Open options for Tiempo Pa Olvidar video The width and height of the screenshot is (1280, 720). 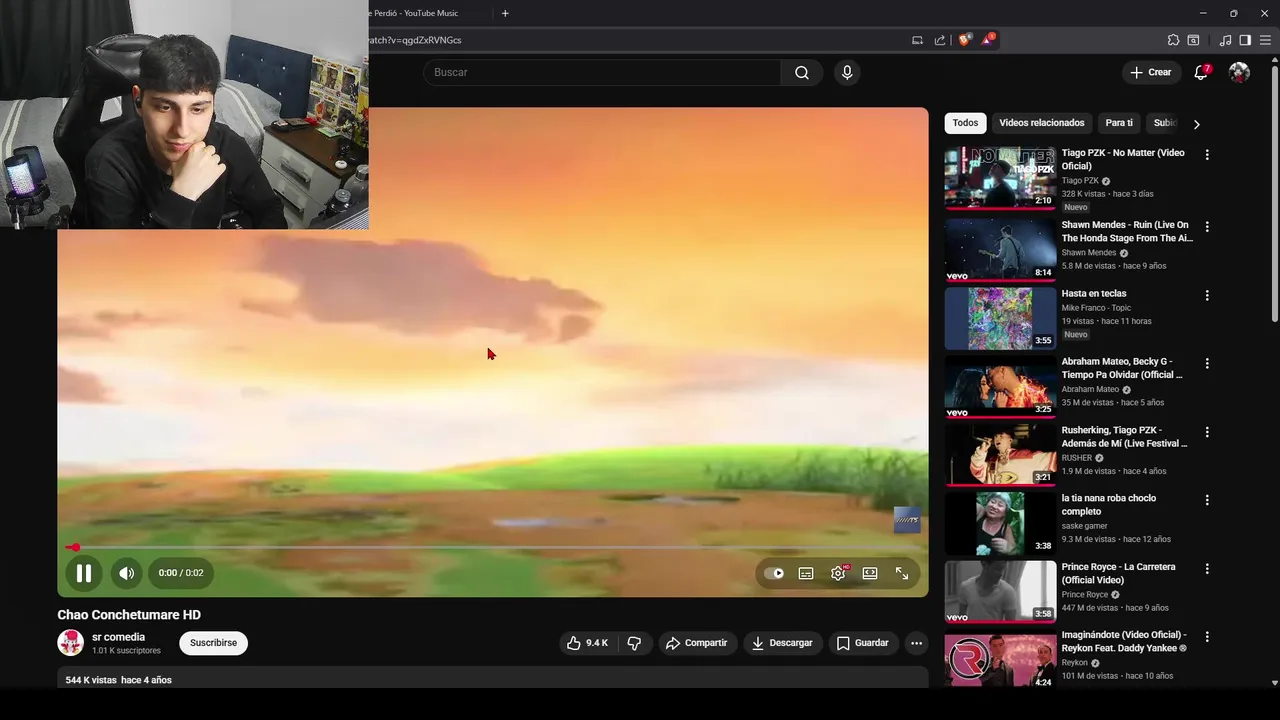[1207, 364]
